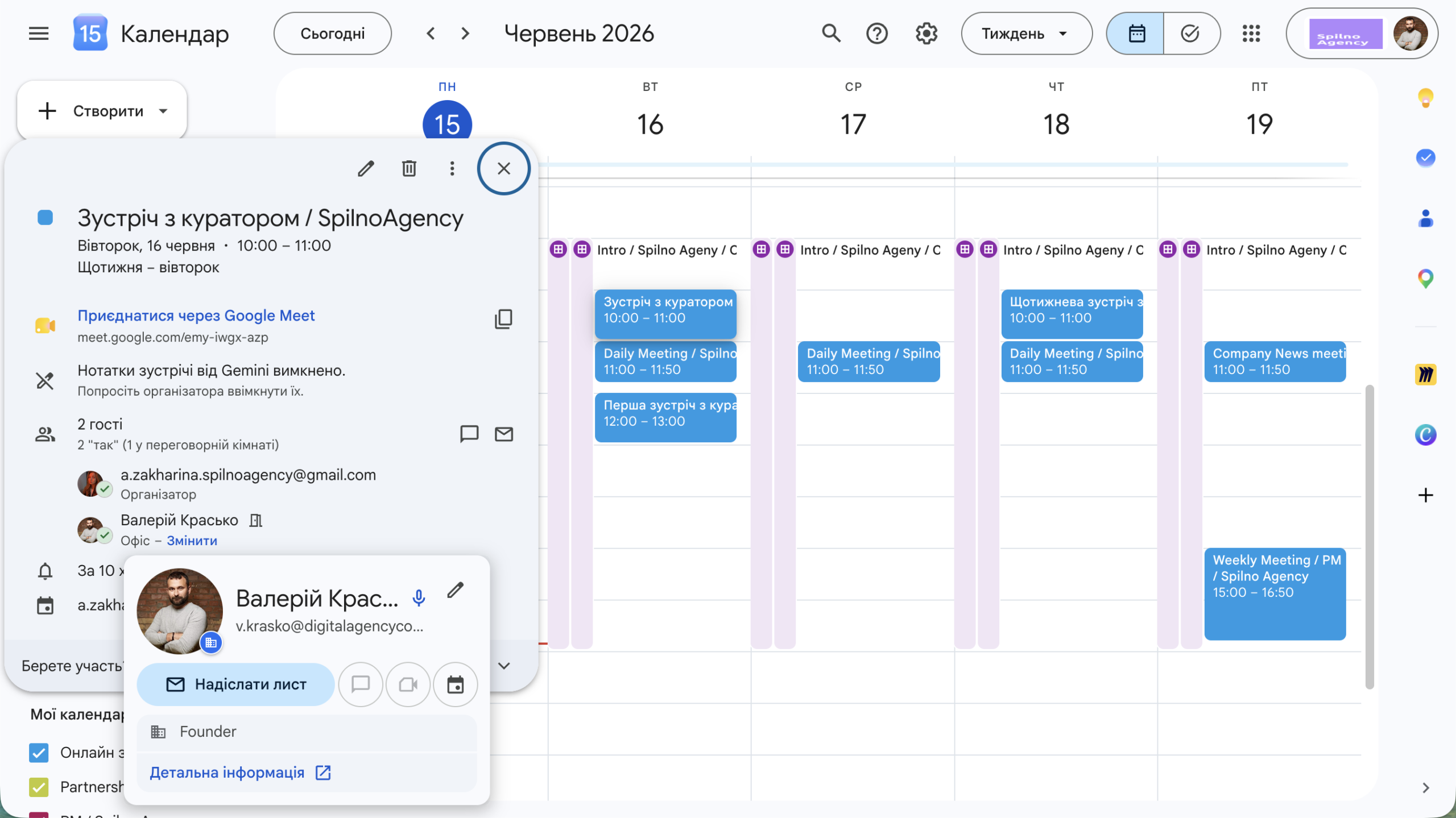
Task: Select Friday 19 date header
Action: (x=1259, y=124)
